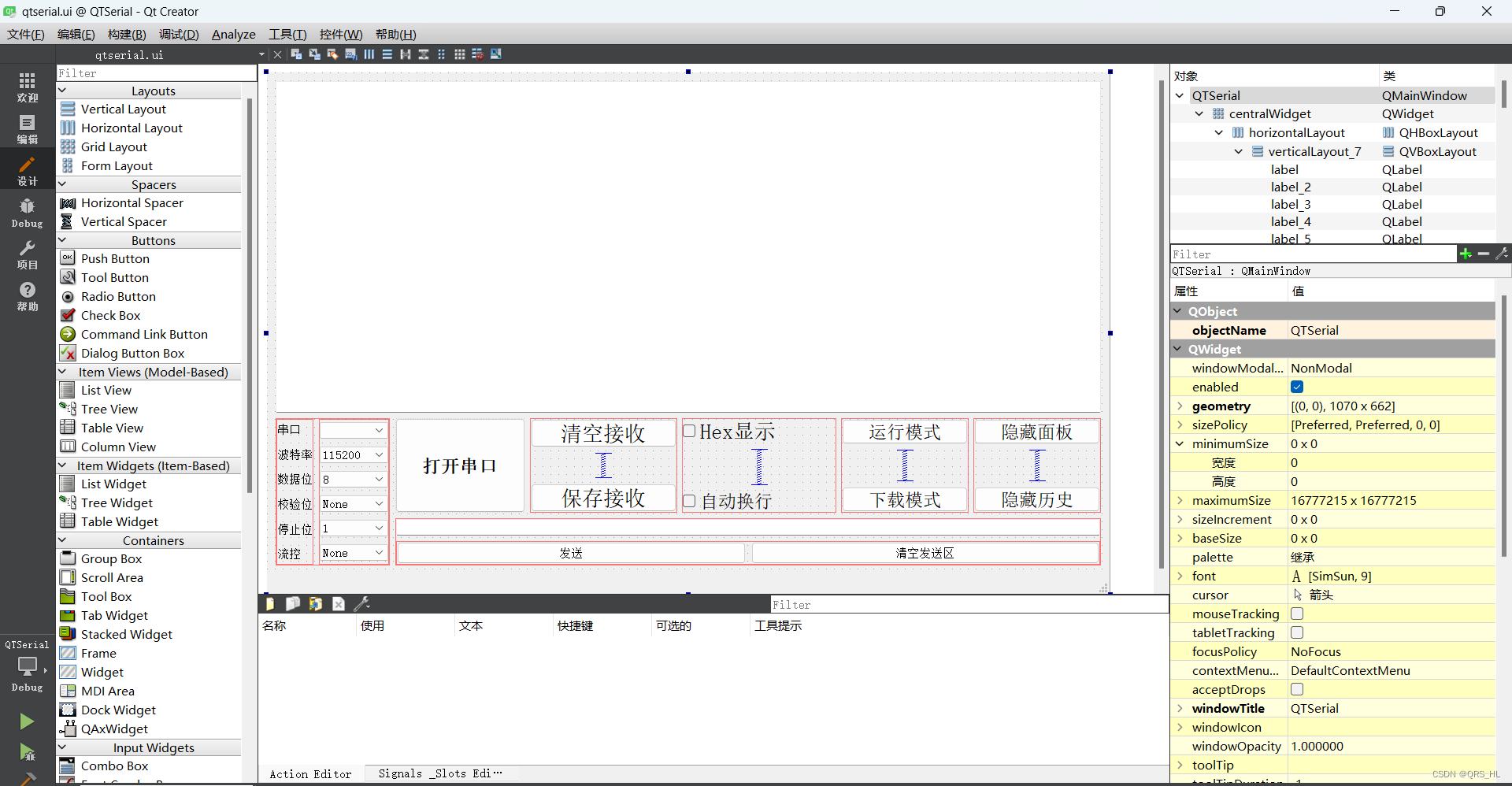Viewport: 1512px width, 786px height.
Task: Click the 运行模式 button
Action: pyautogui.click(x=905, y=432)
